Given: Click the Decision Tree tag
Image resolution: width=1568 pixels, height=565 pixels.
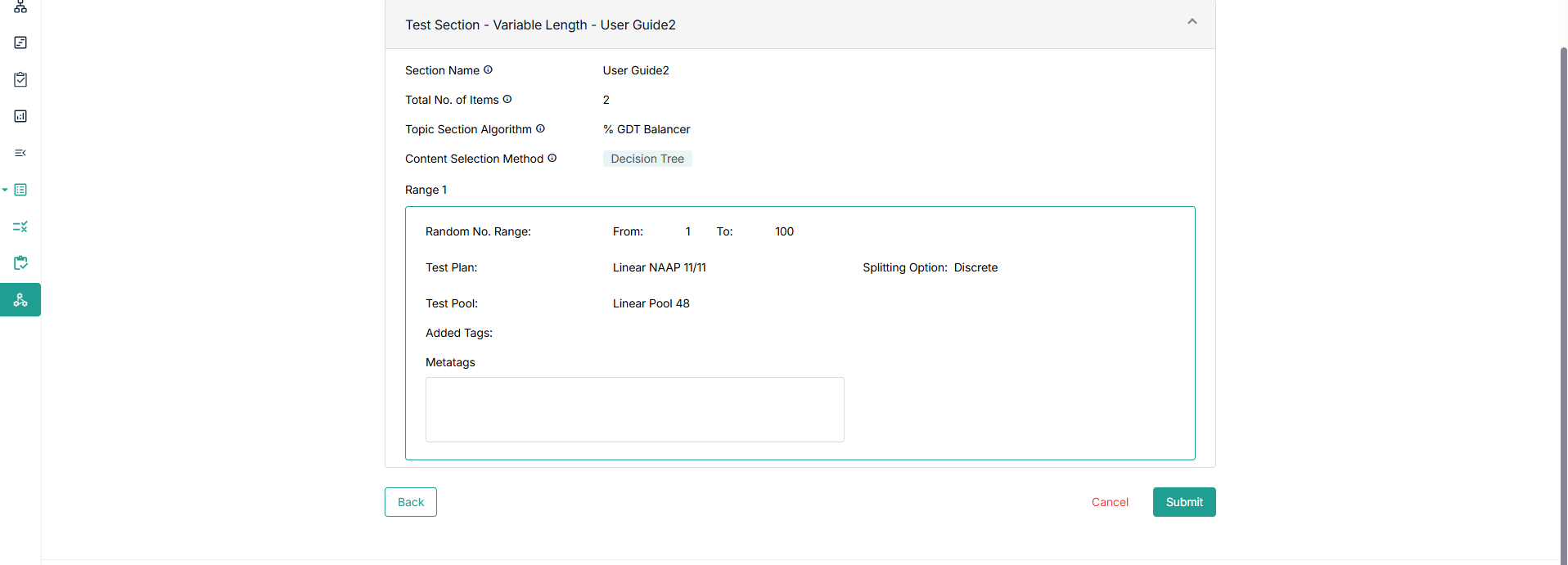Looking at the screenshot, I should pos(647,159).
